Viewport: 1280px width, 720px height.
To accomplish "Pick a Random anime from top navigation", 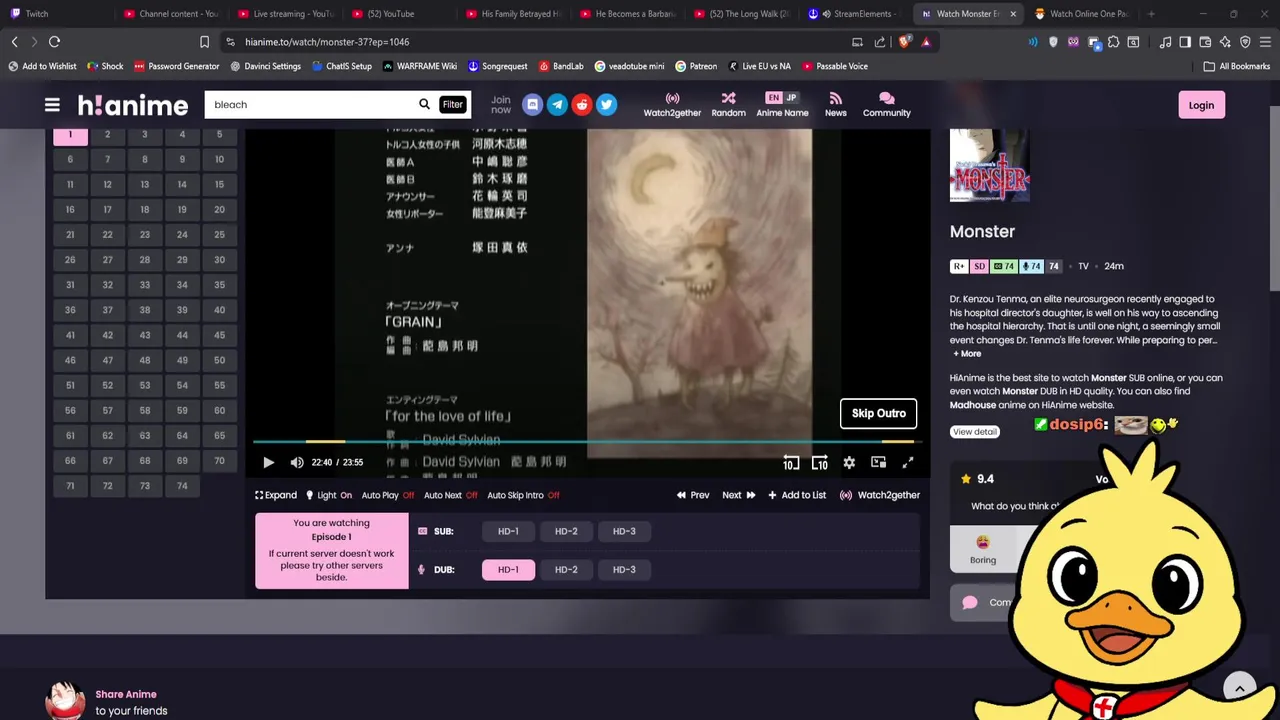I will click(728, 105).
